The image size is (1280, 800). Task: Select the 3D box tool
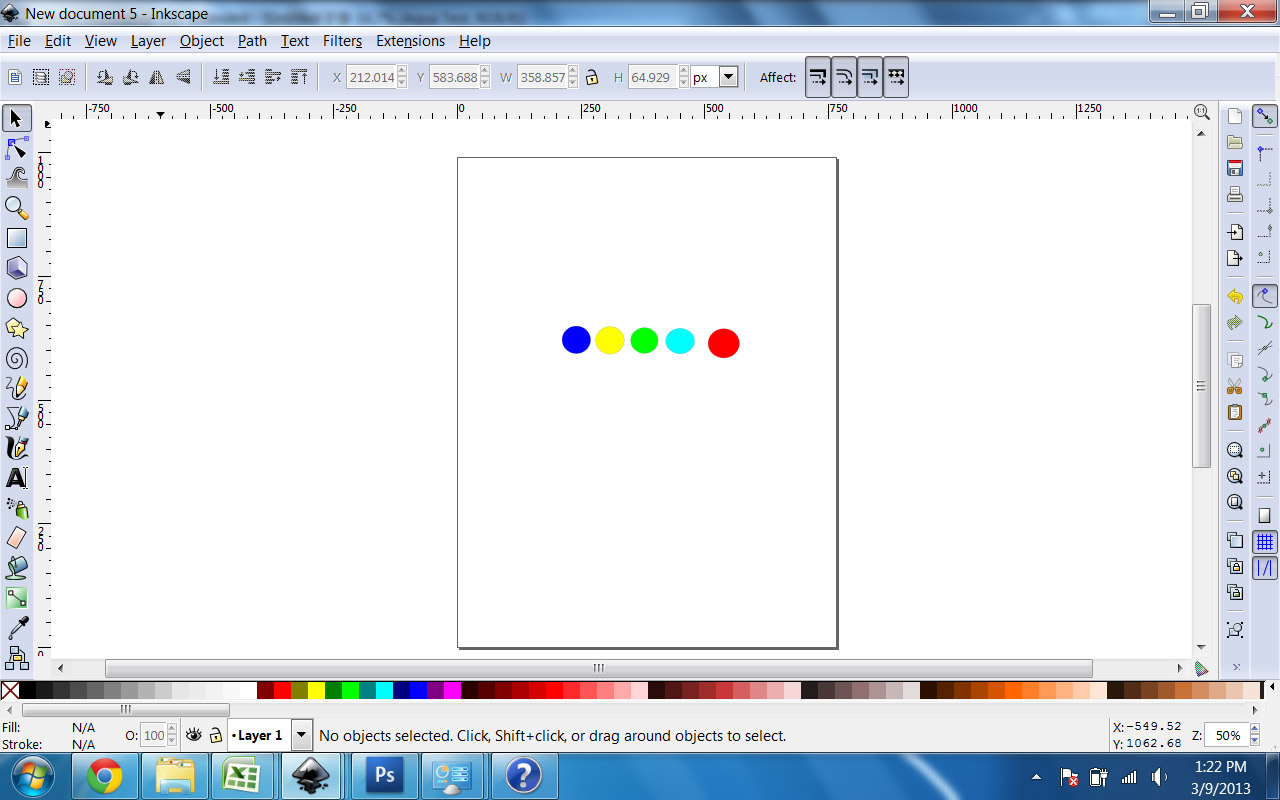(x=17, y=268)
